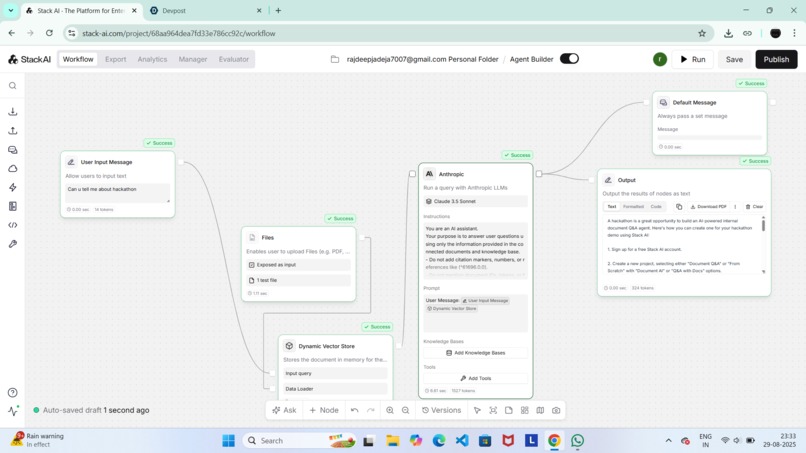Viewport: 806px width, 453px height.
Task: Click the 1 test file entry
Action: (299, 280)
